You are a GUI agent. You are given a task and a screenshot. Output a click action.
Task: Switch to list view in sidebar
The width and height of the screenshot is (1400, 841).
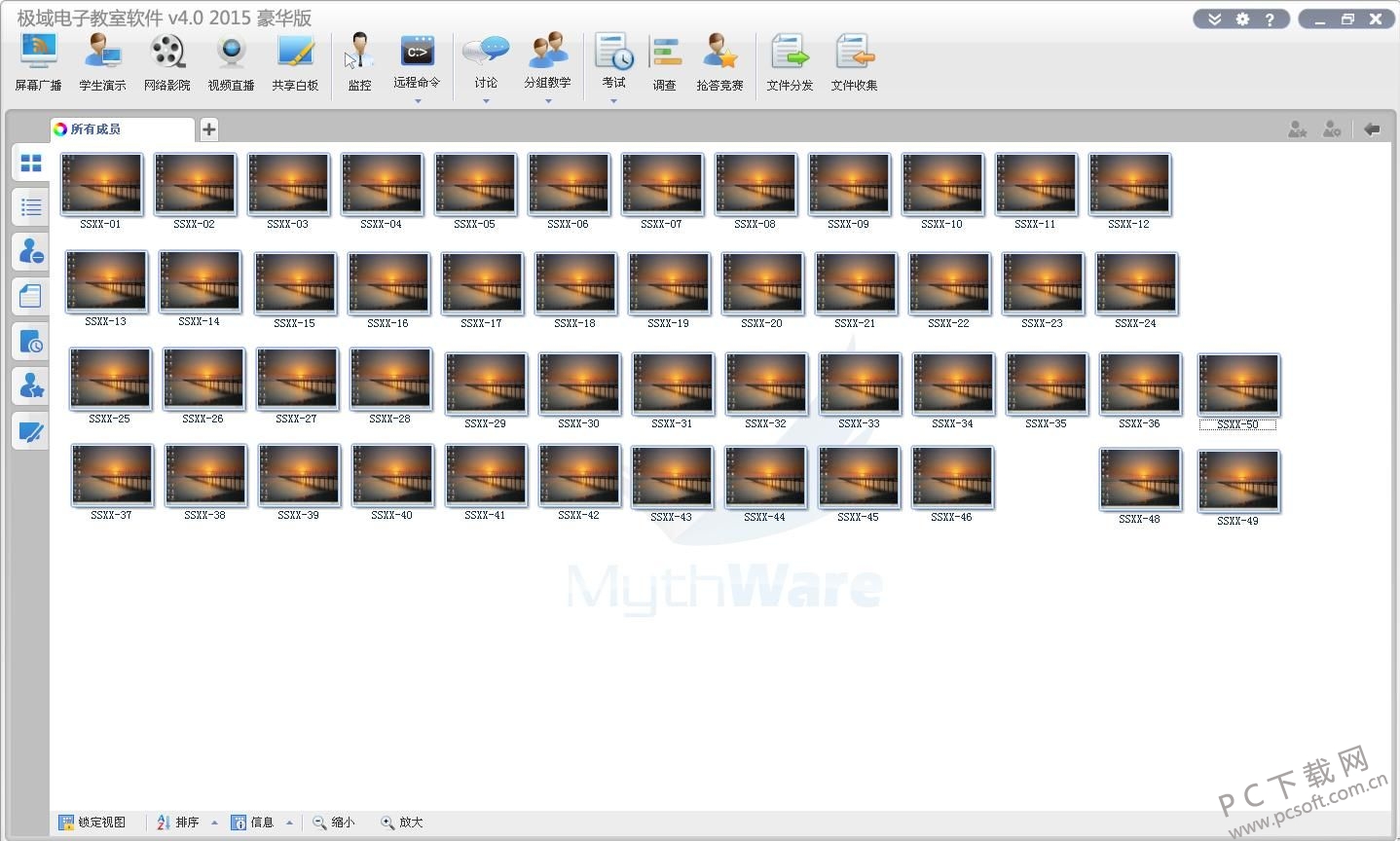tap(31, 206)
